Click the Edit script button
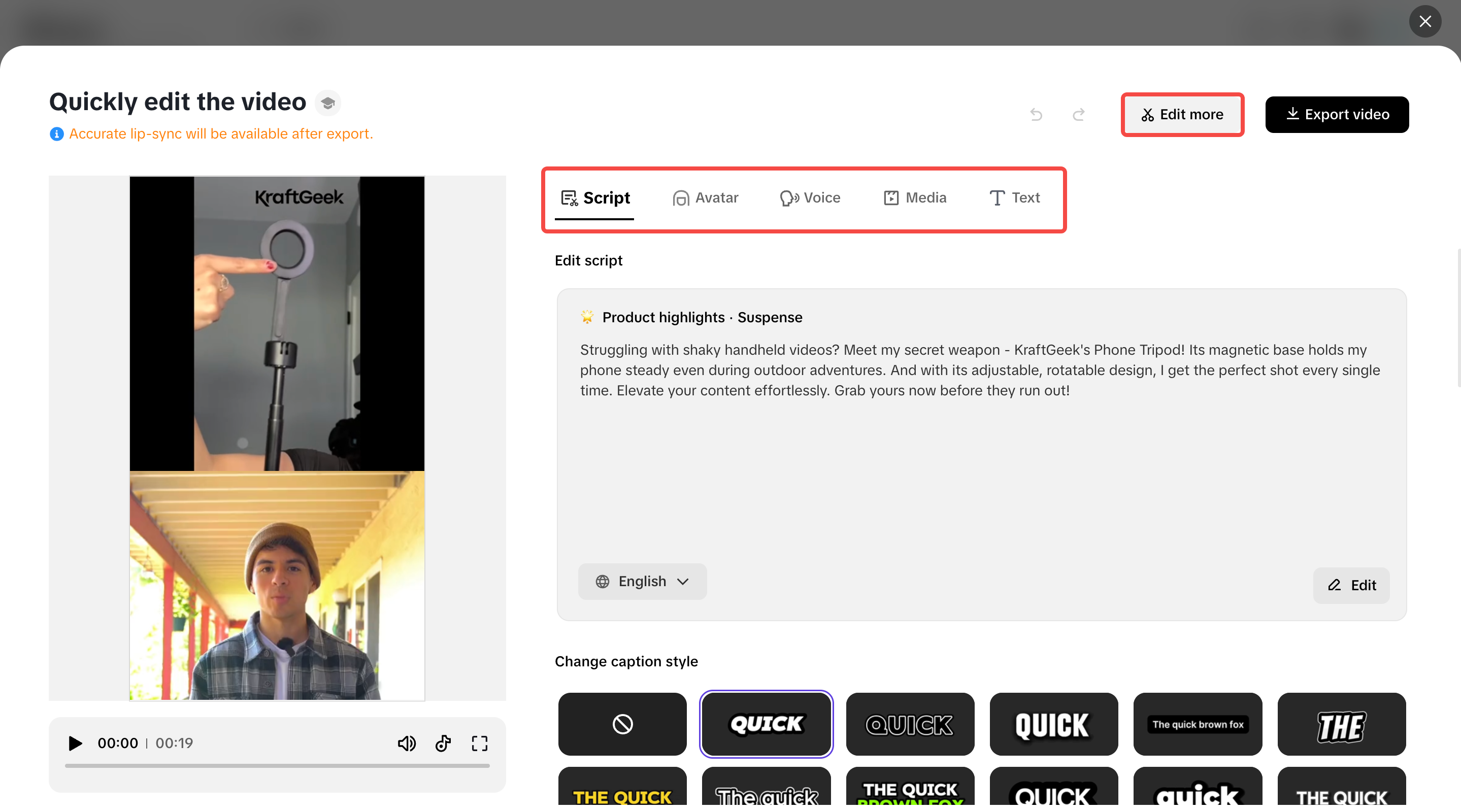This screenshot has height=812, width=1461. [x=1351, y=585]
